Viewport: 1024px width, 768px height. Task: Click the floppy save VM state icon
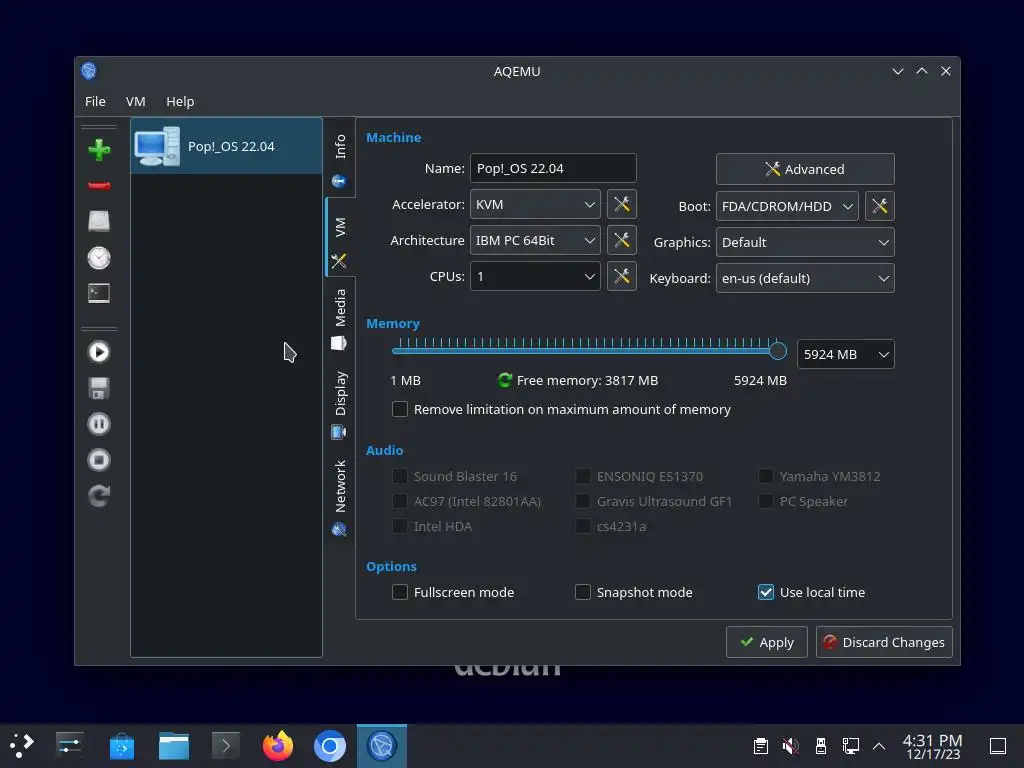pyautogui.click(x=99, y=389)
